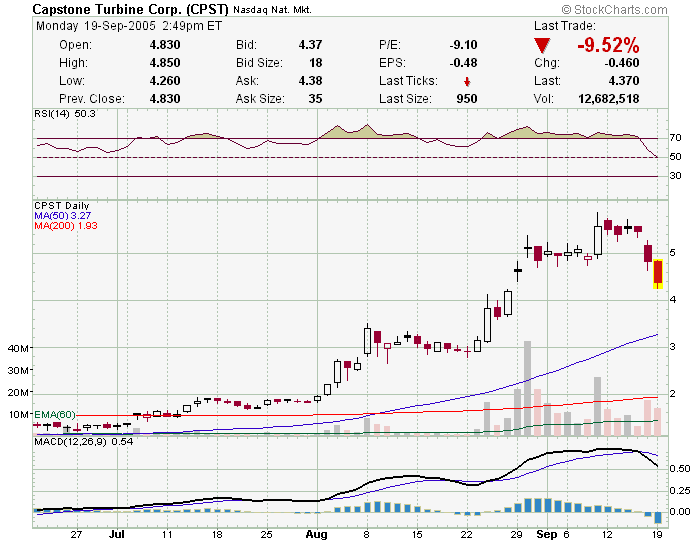Screen dimensions: 700x546
Task: Click the 20M volume axis label
Action: tap(18, 392)
